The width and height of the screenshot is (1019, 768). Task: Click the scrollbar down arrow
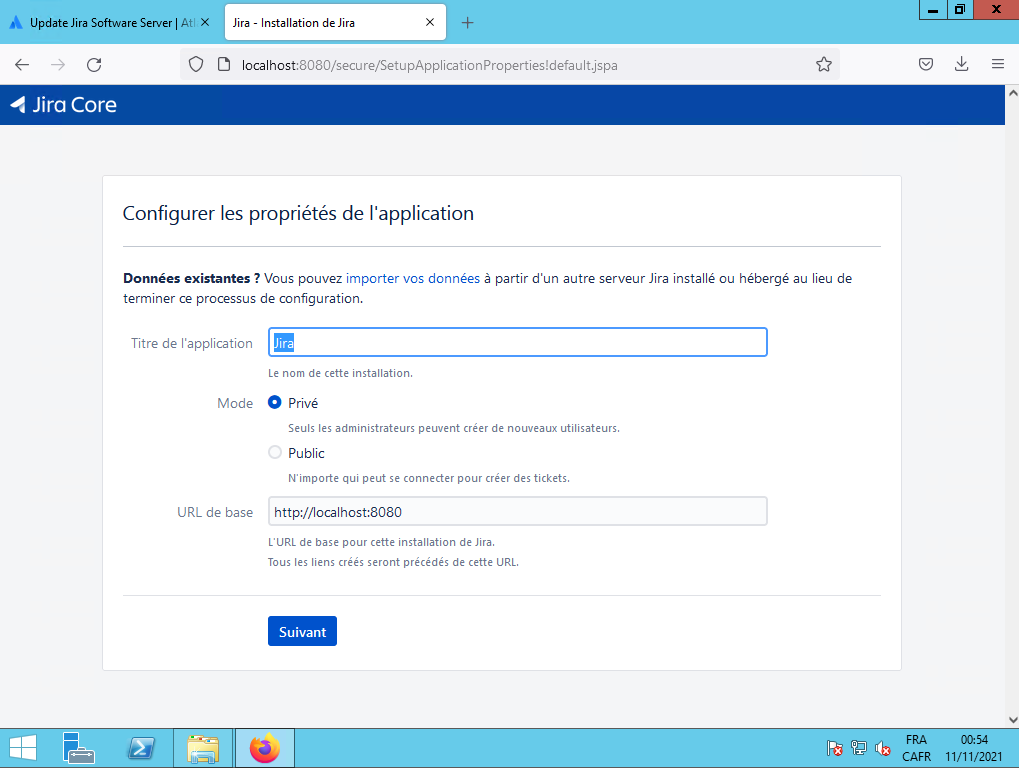click(1013, 719)
